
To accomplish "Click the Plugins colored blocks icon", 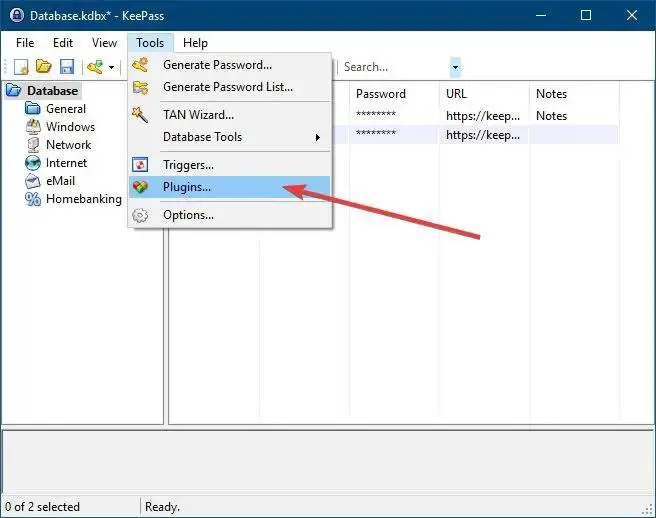I will [140, 187].
